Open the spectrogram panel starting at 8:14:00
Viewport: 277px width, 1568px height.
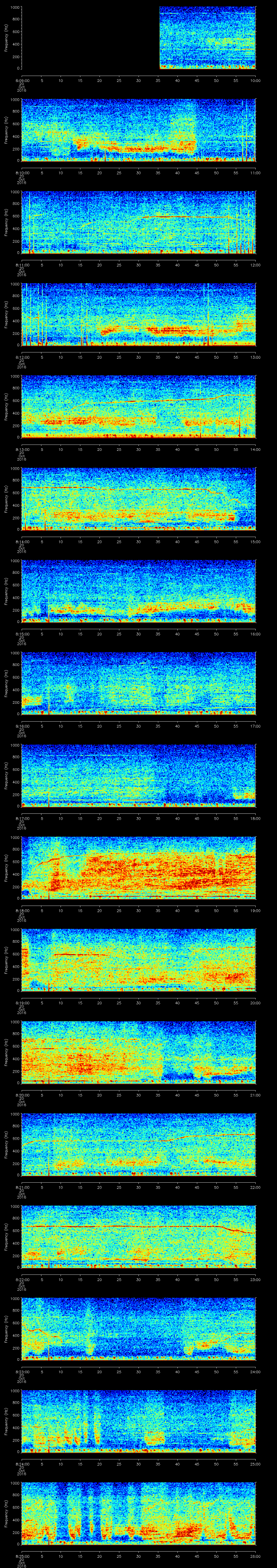click(x=139, y=499)
